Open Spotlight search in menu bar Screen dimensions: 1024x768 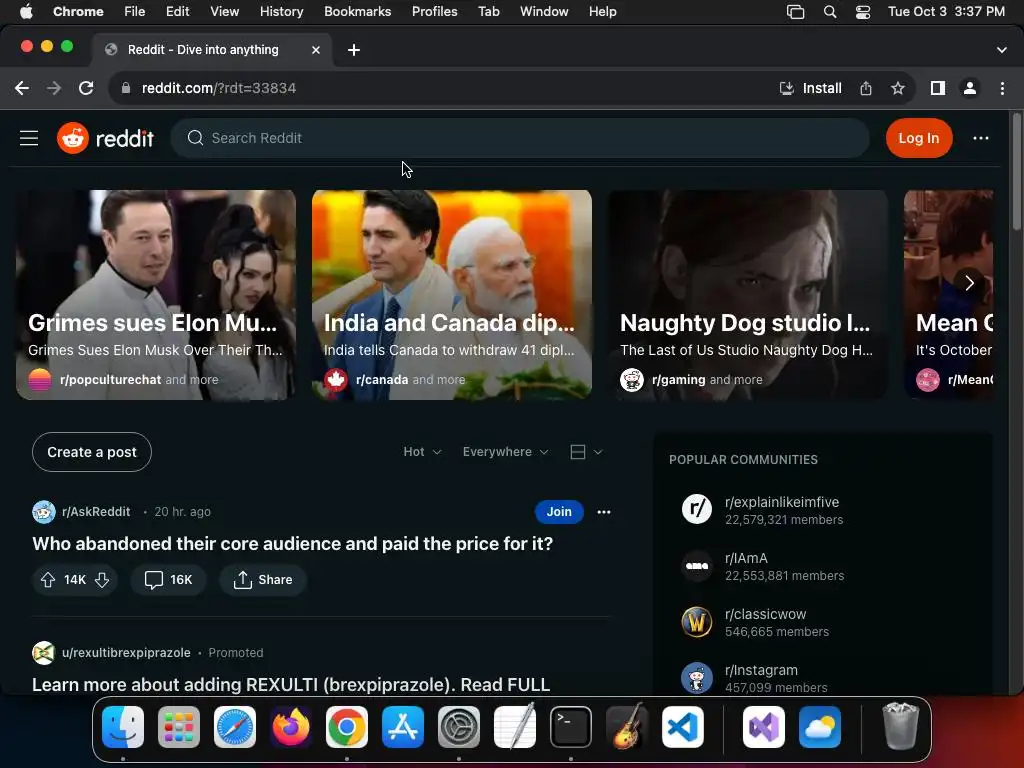pyautogui.click(x=829, y=12)
